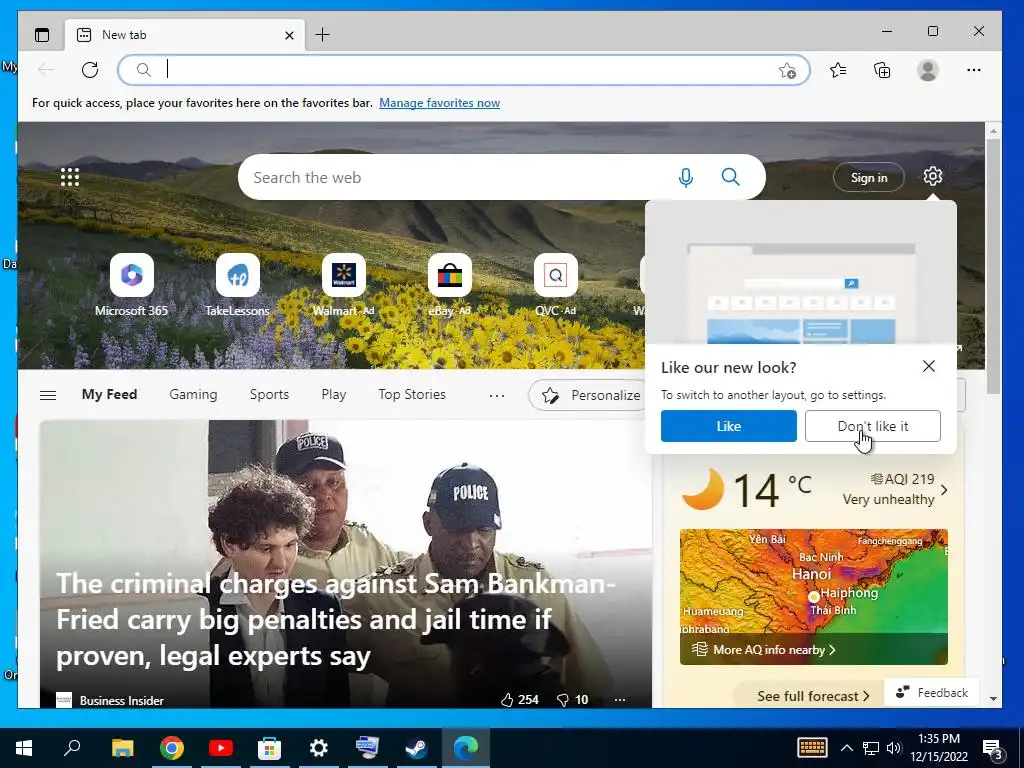Launch Google Chrome from taskbar
The image size is (1024, 768).
point(172,748)
